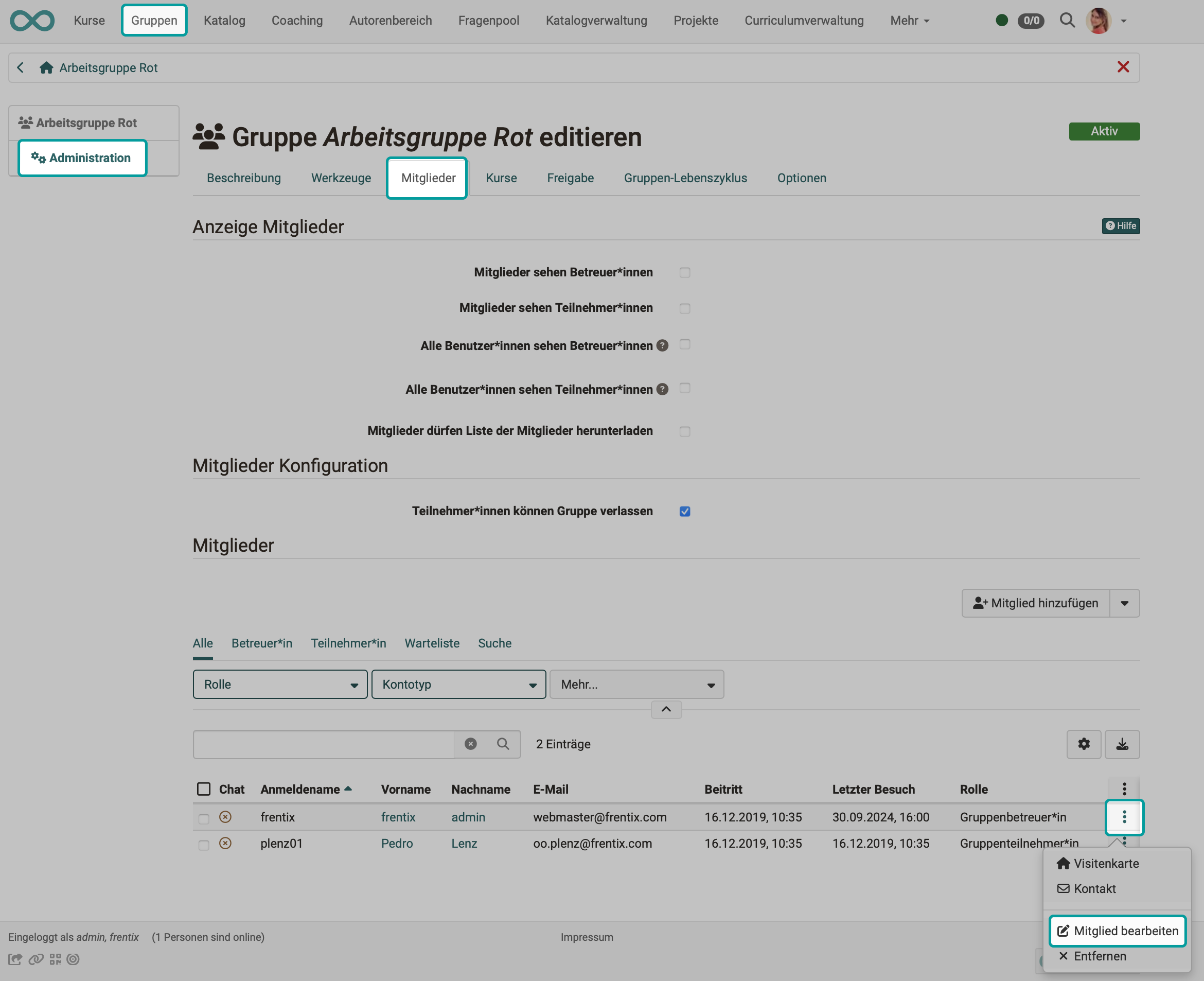Open the Rolle filter dropdown

(x=280, y=685)
